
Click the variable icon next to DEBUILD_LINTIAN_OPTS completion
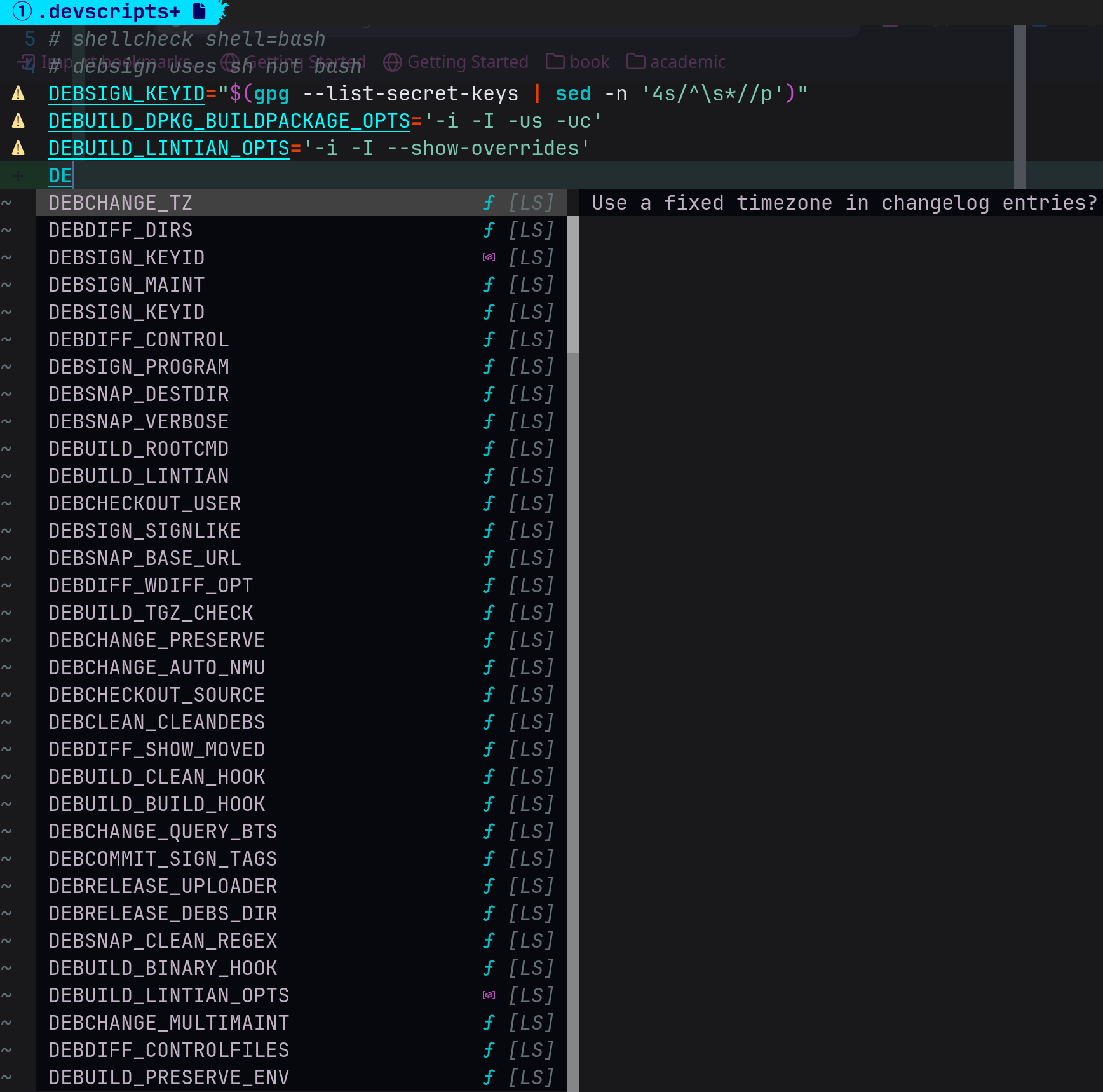click(489, 995)
